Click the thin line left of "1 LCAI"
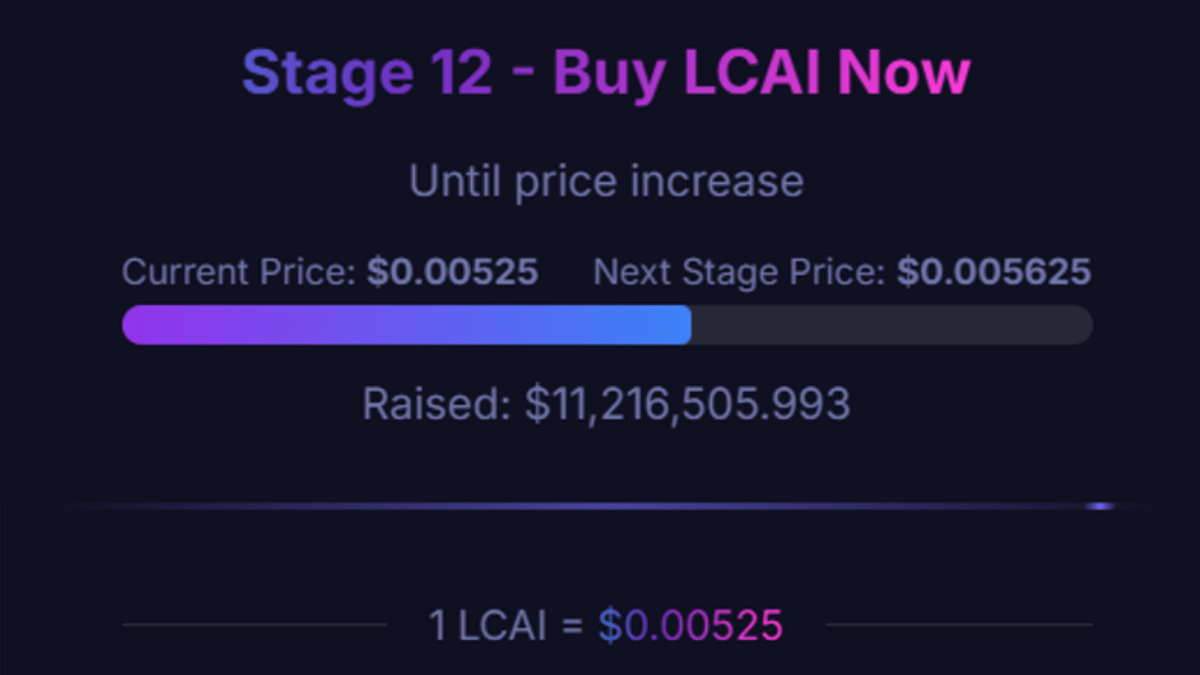Viewport: 1200px width, 675px height. [254, 626]
